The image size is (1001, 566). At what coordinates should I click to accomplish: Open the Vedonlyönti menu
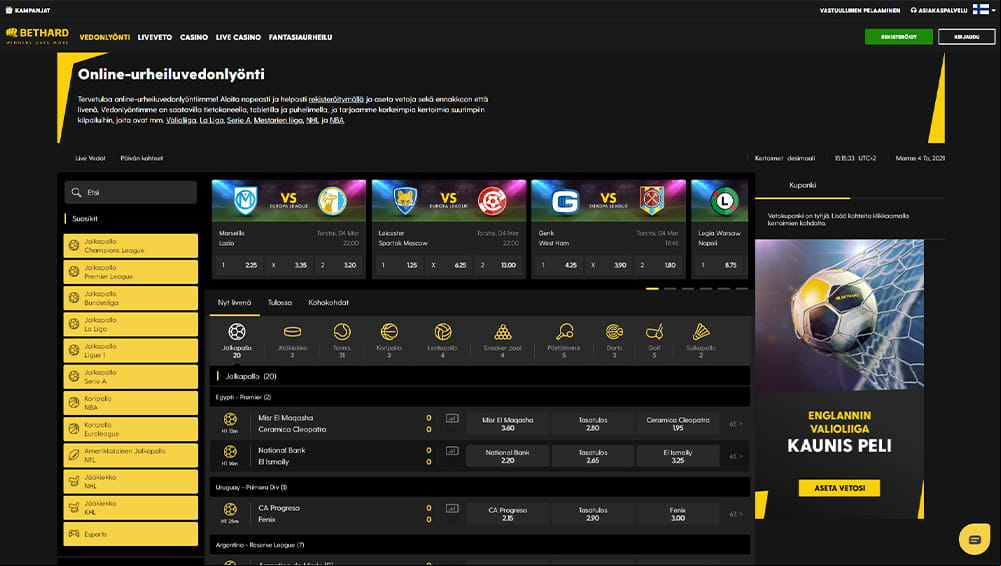tap(105, 37)
